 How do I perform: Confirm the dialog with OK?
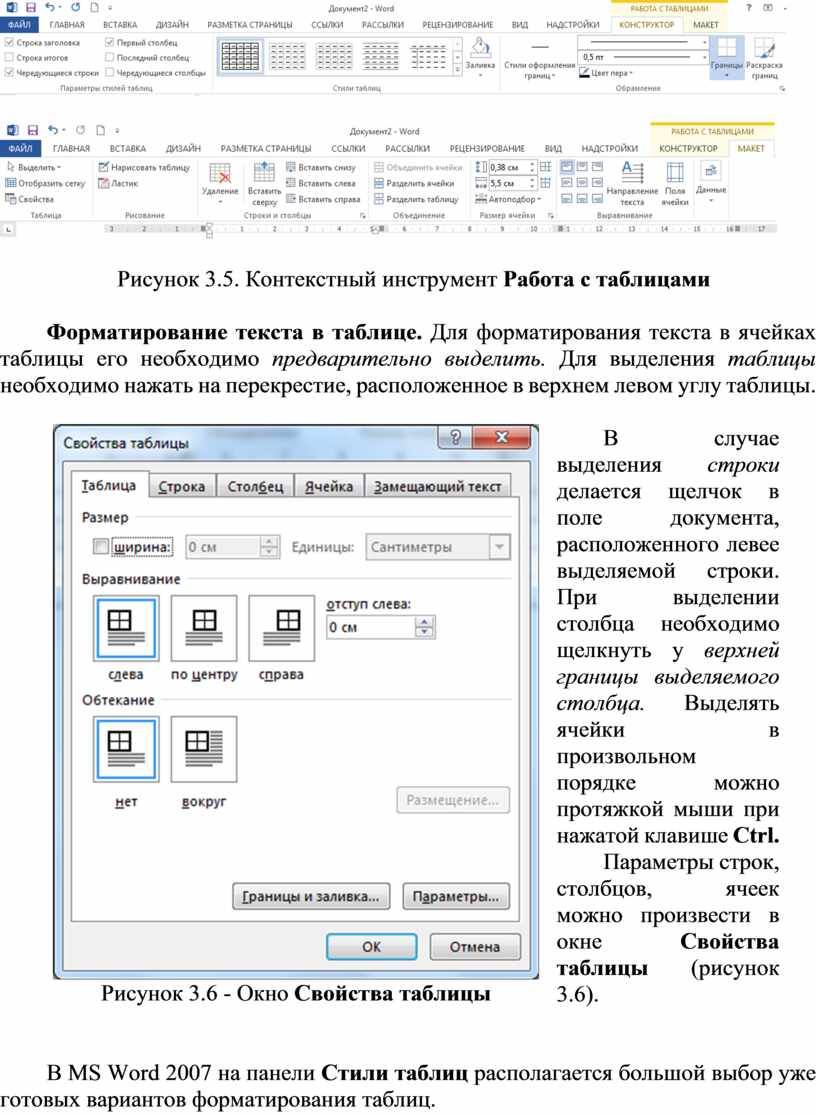coord(371,947)
